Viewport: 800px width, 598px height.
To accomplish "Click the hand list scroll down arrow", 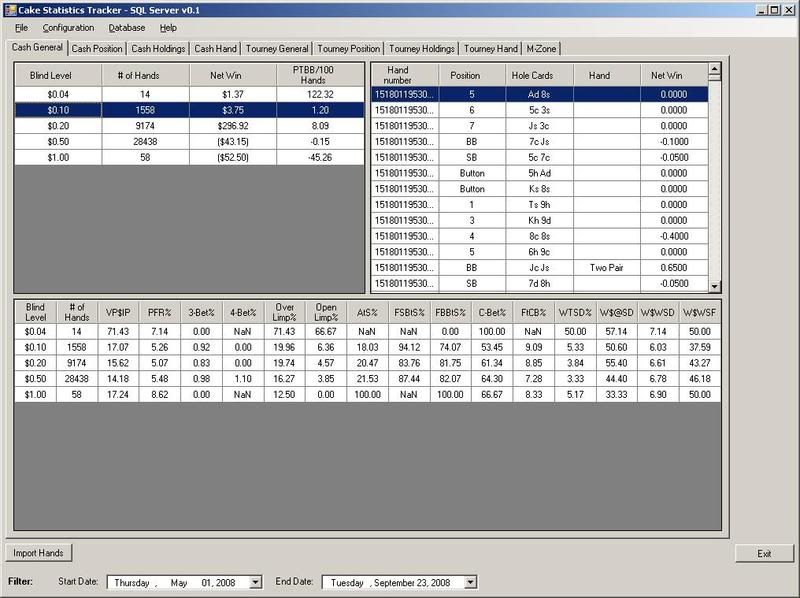I will click(x=715, y=287).
